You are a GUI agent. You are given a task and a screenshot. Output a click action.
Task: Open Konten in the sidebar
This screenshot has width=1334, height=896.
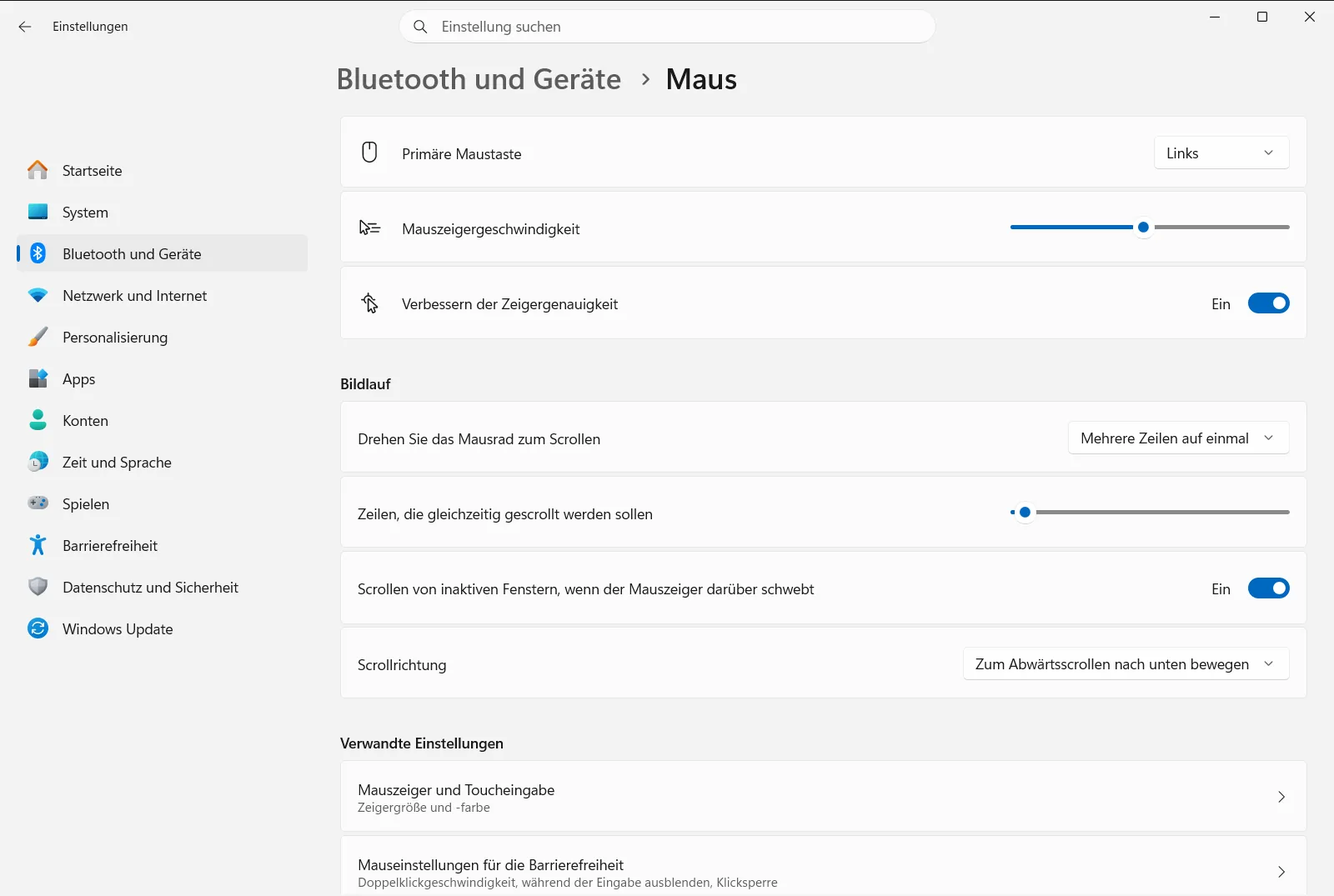(x=162, y=420)
